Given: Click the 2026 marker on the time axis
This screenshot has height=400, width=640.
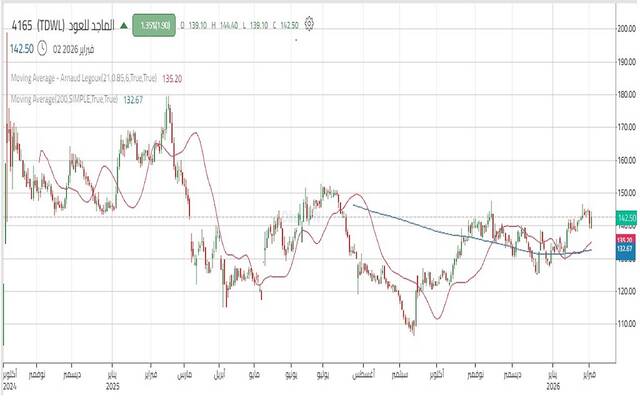Looking at the screenshot, I should pos(552,384).
